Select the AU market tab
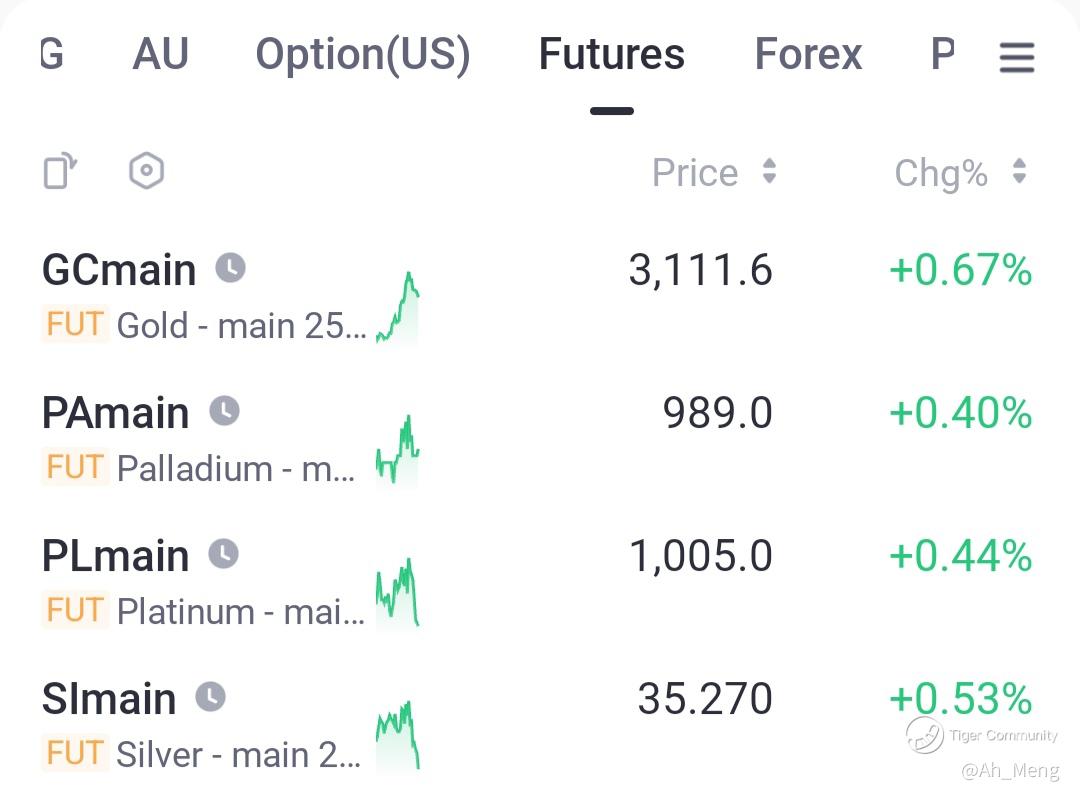Viewport: 1080px width, 795px height. (x=160, y=54)
